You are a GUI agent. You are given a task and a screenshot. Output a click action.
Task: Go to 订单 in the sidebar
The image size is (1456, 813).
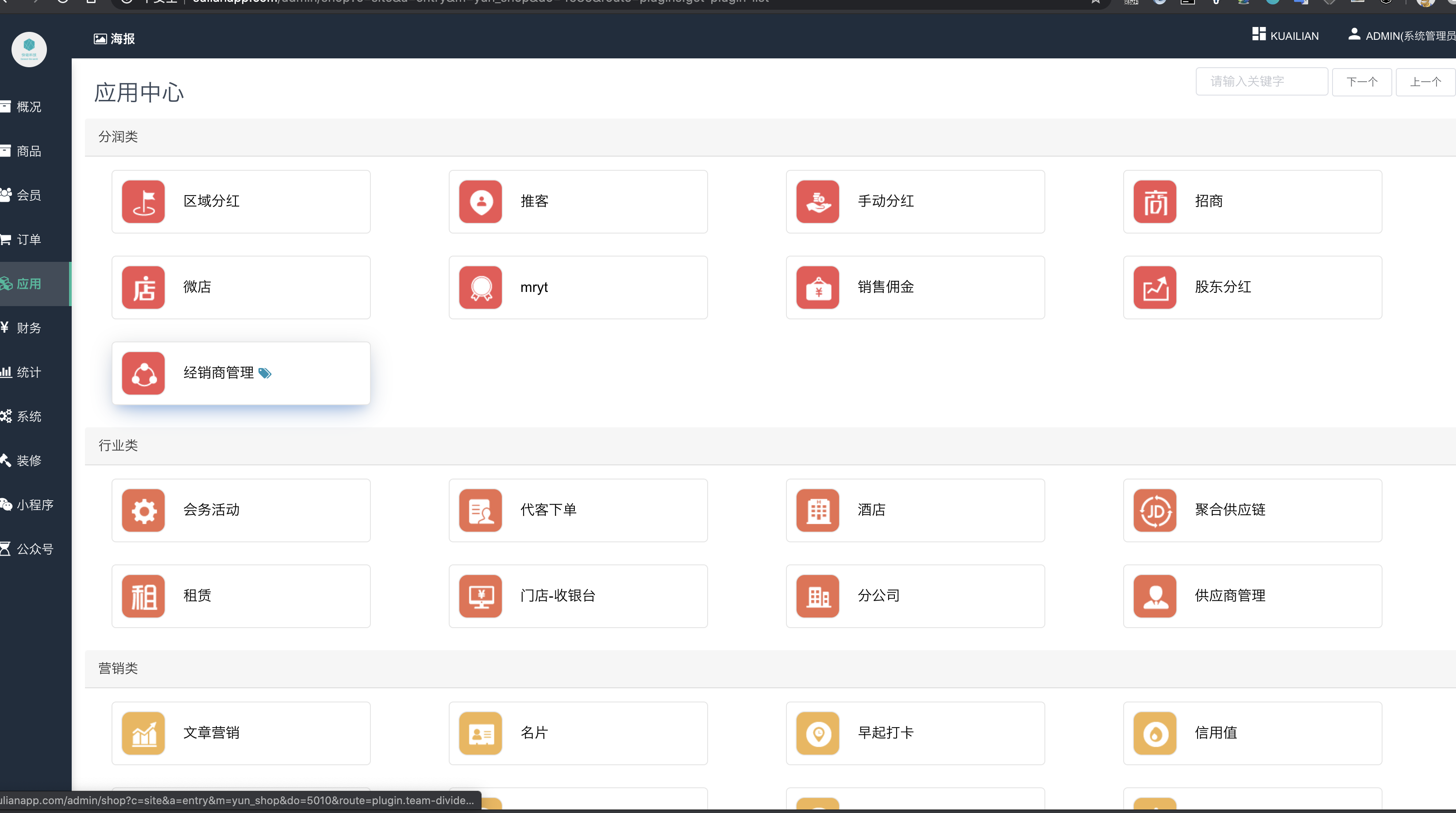[x=35, y=240]
